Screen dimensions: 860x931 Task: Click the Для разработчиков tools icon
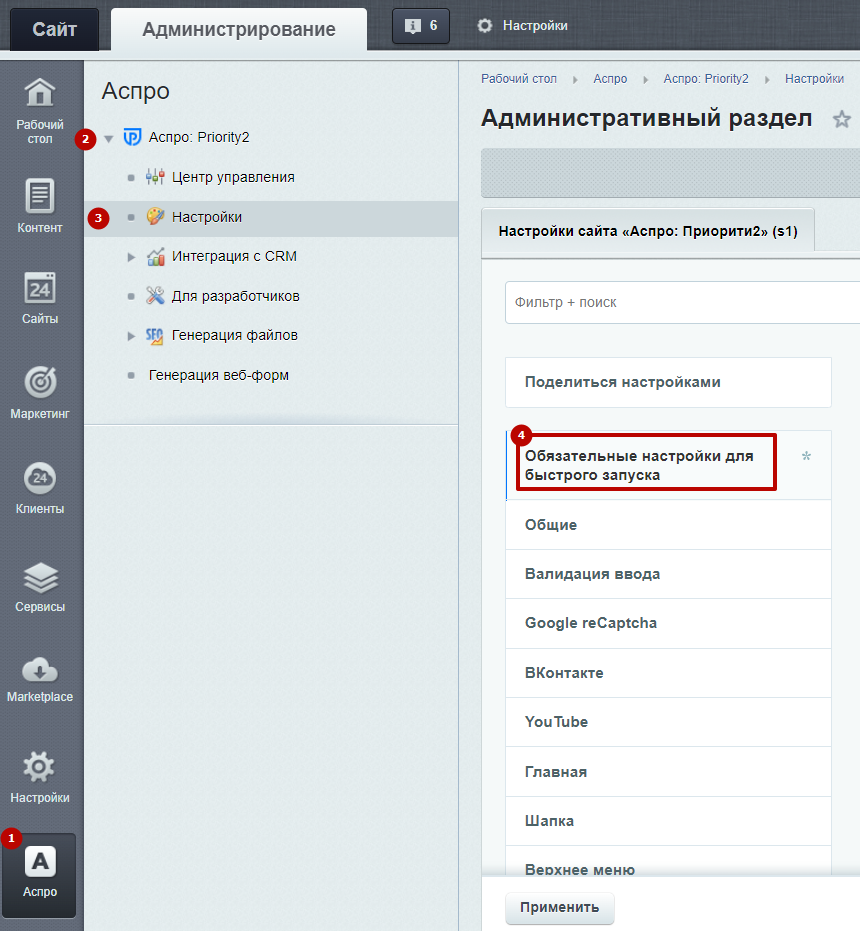(155, 296)
